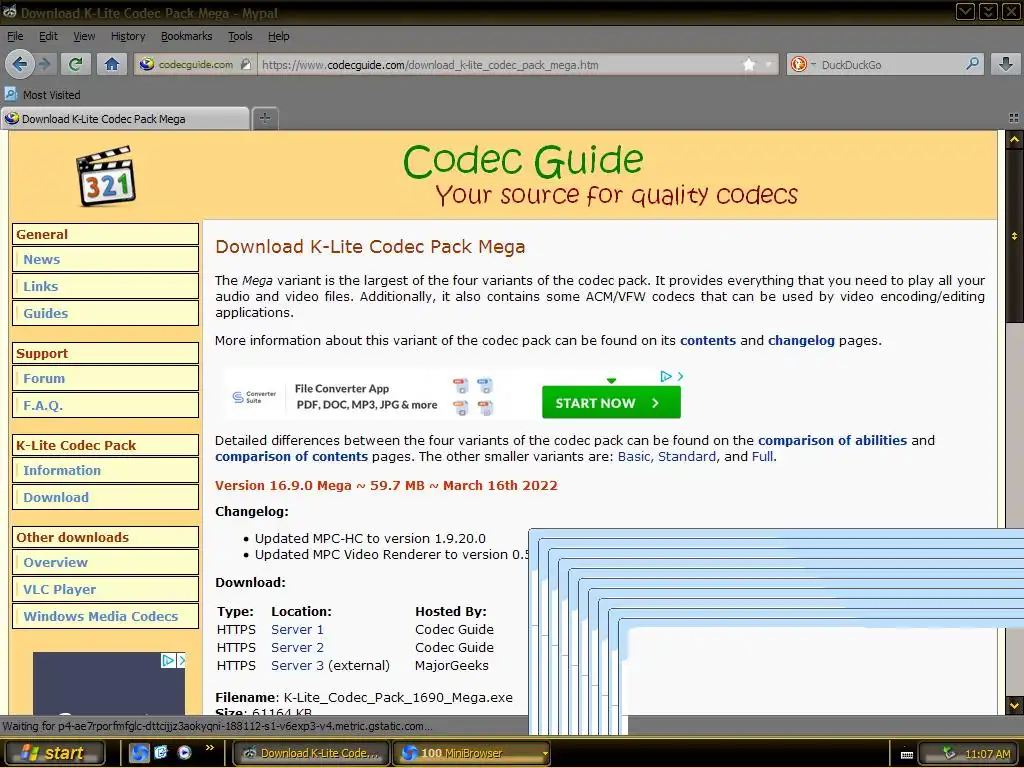This screenshot has height=768, width=1024.
Task: Open the Tools menu
Action: point(240,36)
